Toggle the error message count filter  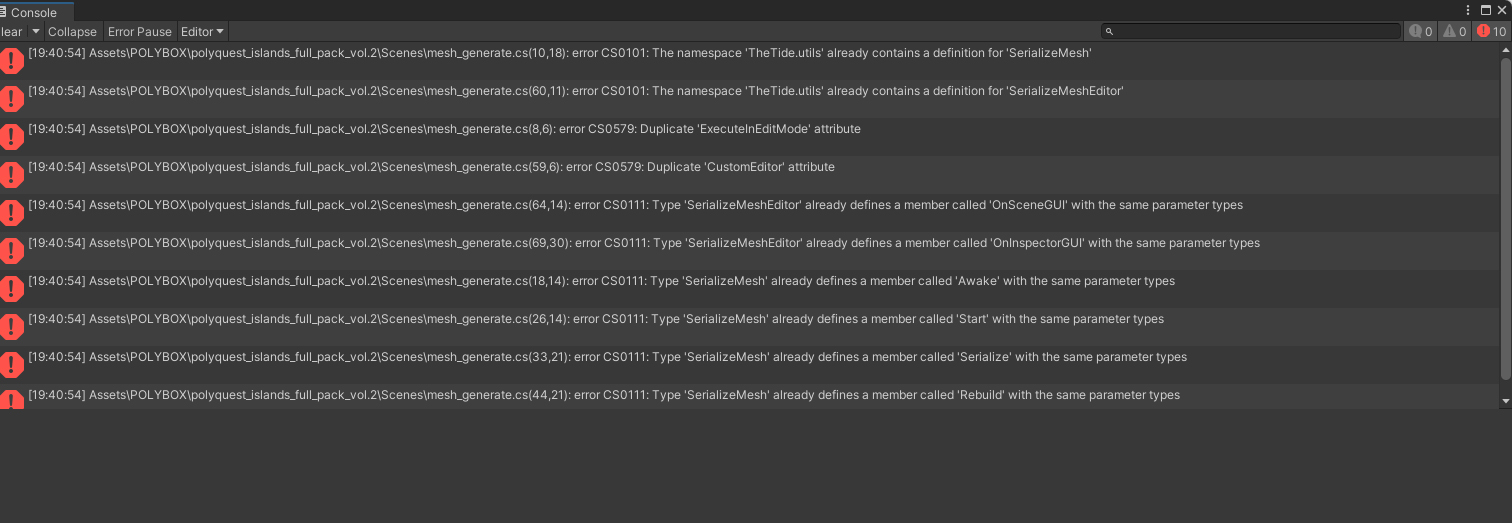[x=1491, y=32]
